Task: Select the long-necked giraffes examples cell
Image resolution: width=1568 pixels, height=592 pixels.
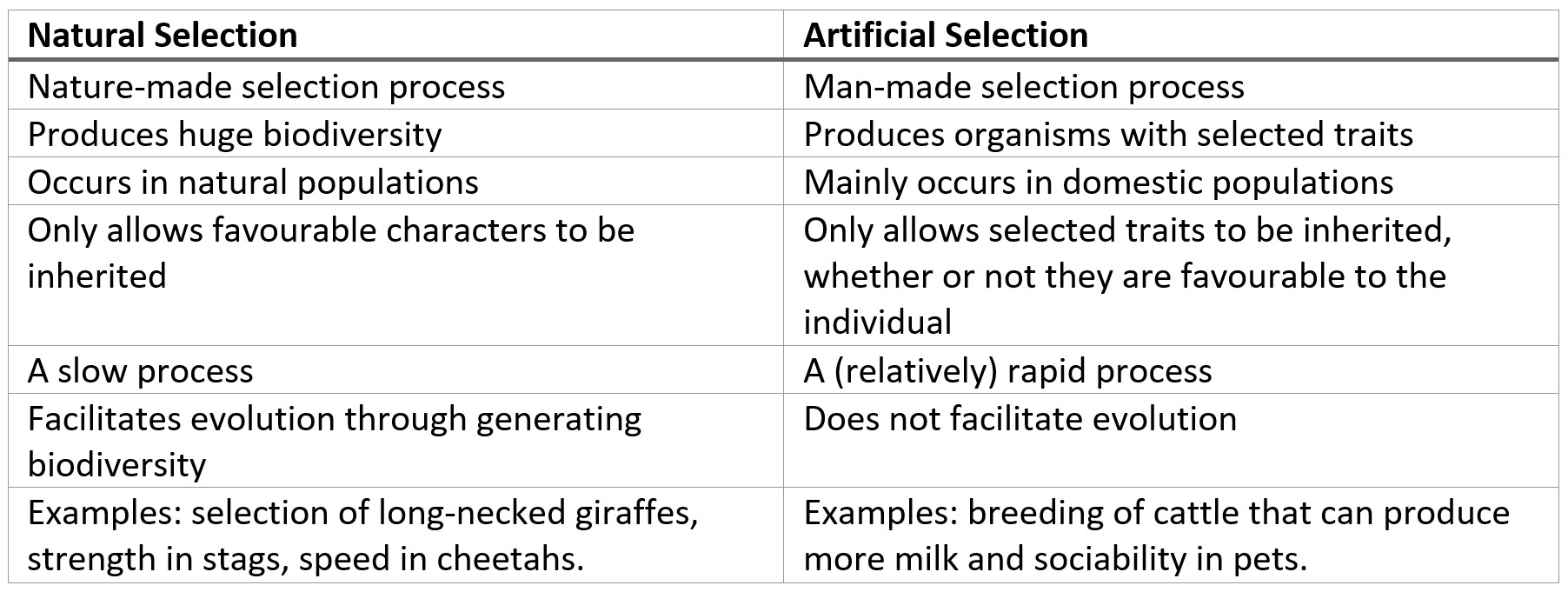Action: 362,535
